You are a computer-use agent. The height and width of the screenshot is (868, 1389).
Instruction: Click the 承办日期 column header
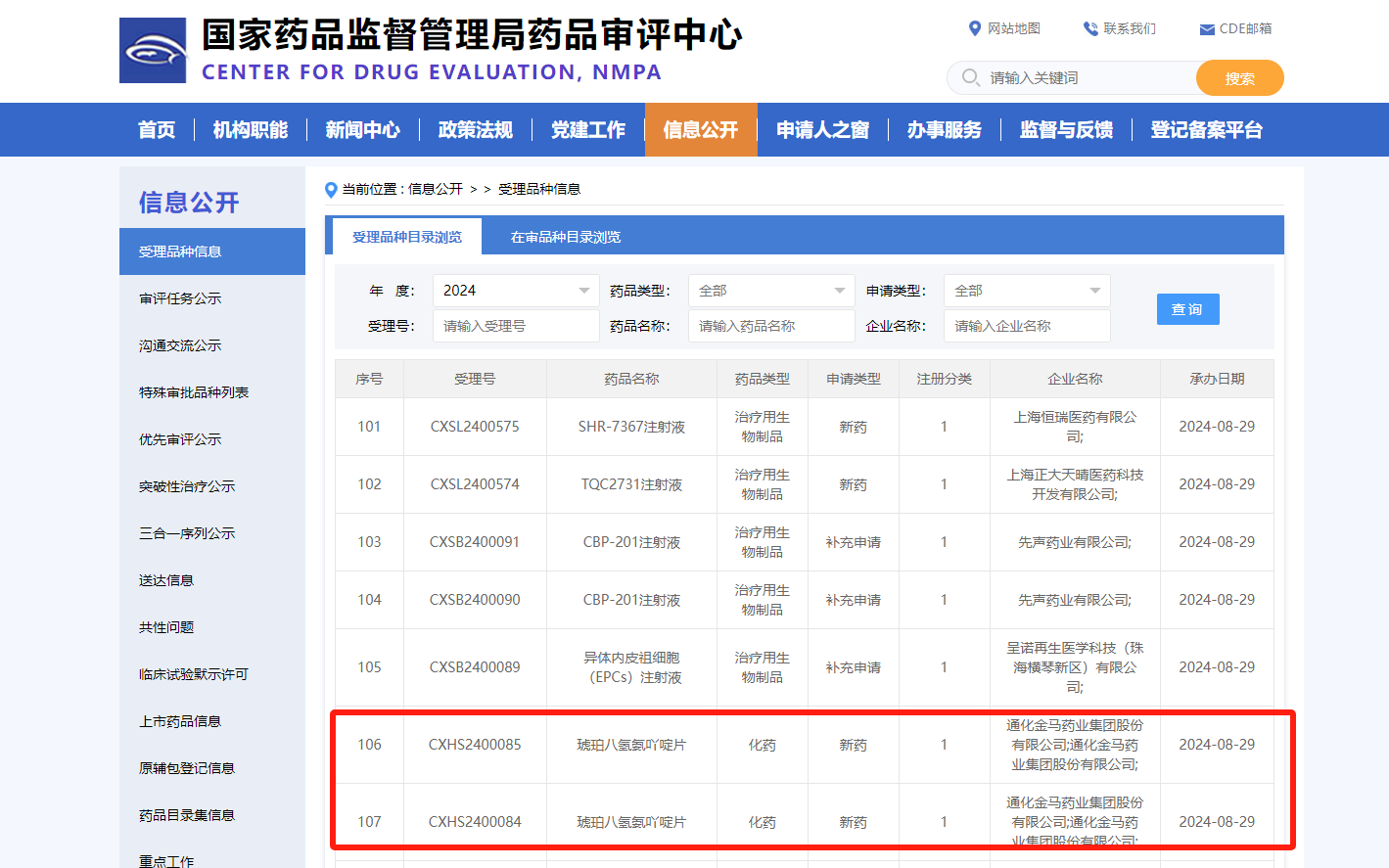coord(1217,379)
